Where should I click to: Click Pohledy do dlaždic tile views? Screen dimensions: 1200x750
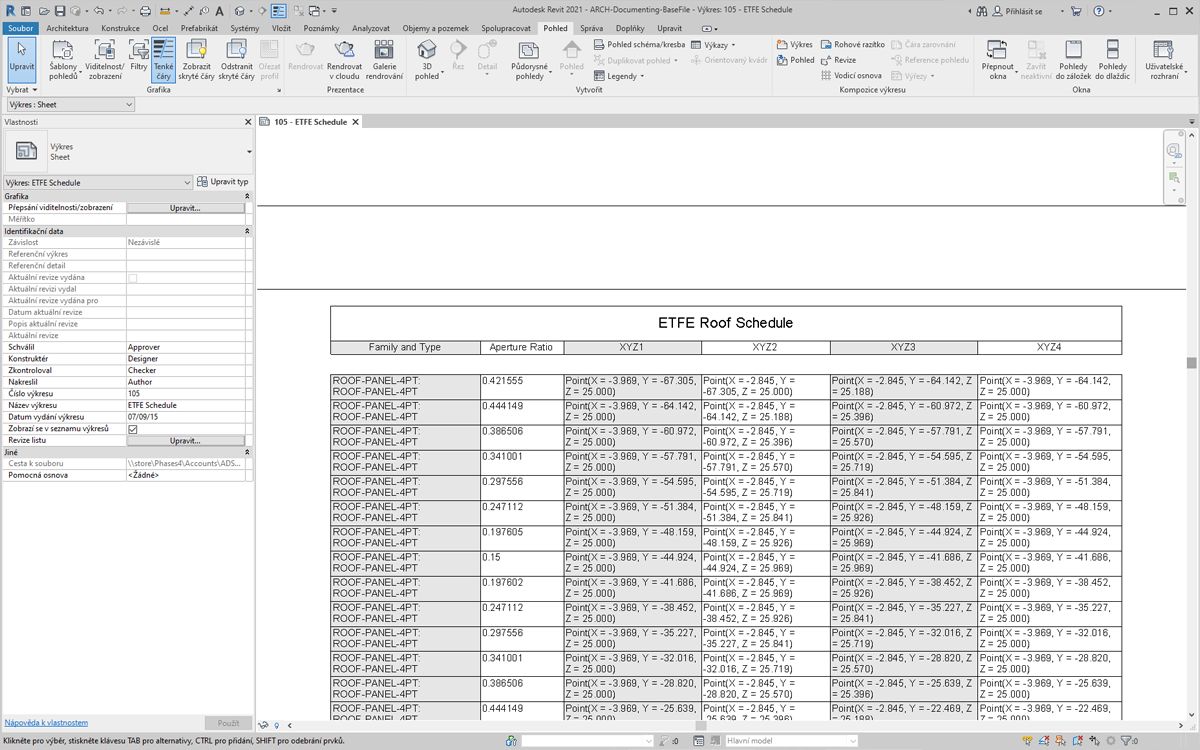(1113, 60)
